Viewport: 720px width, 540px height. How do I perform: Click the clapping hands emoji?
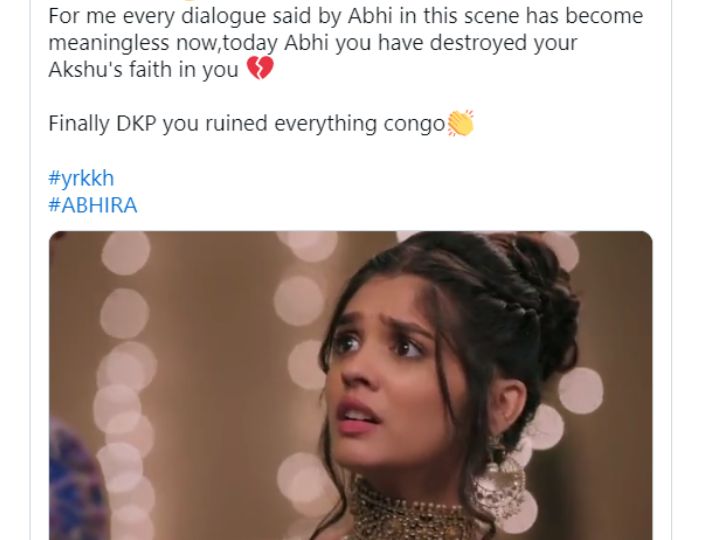461,123
